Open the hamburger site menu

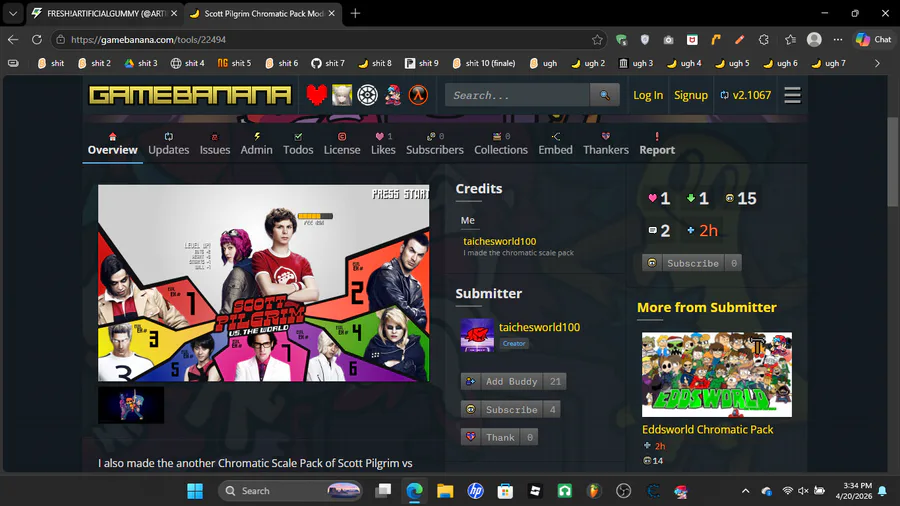pyautogui.click(x=792, y=95)
